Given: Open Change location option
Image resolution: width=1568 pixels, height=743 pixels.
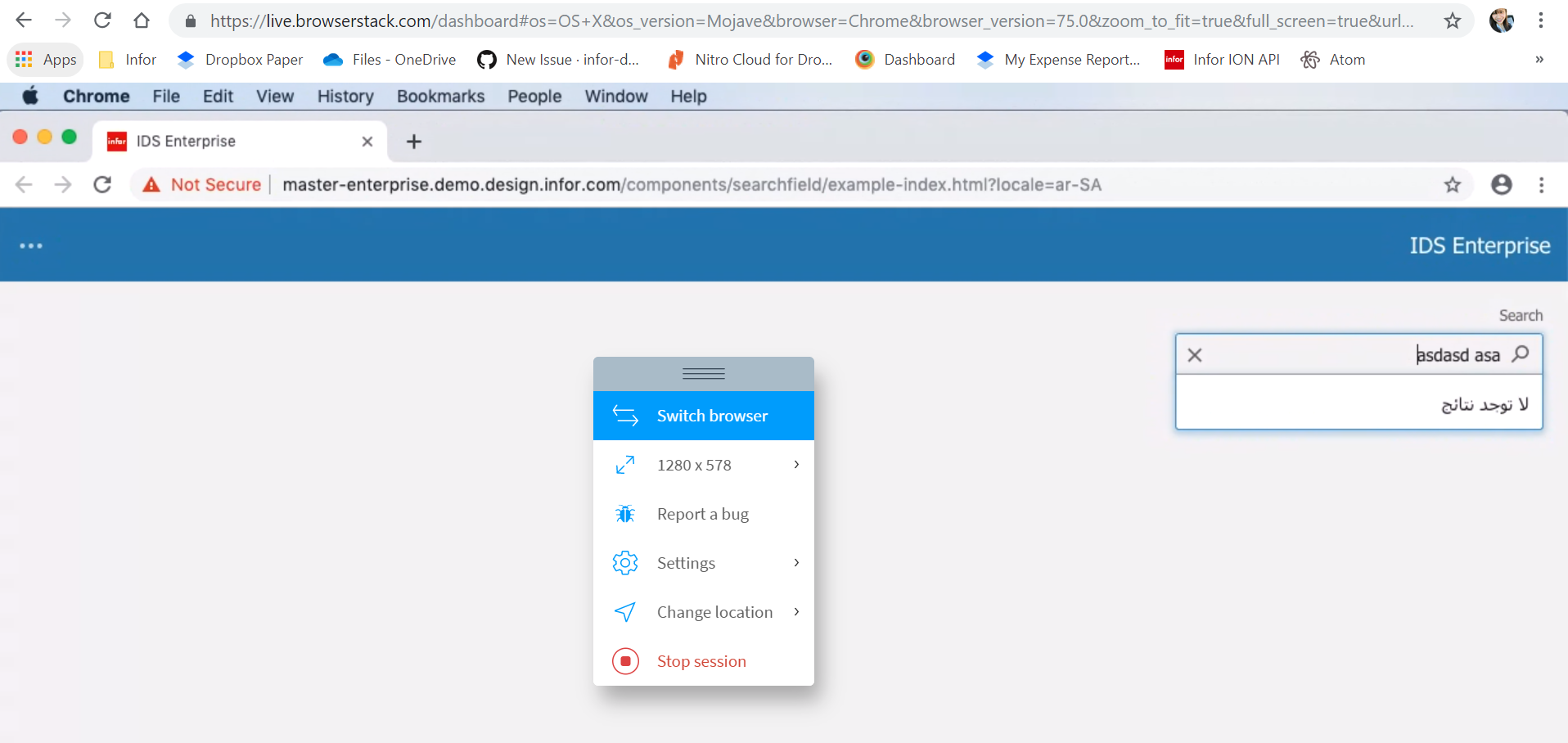Looking at the screenshot, I should pyautogui.click(x=704, y=612).
